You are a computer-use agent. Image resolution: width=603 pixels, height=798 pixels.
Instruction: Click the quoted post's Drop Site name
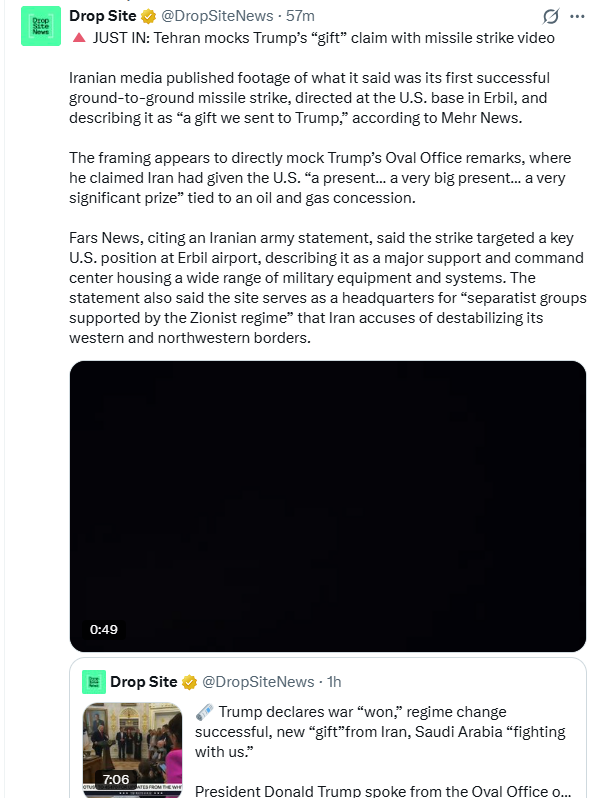(143, 682)
